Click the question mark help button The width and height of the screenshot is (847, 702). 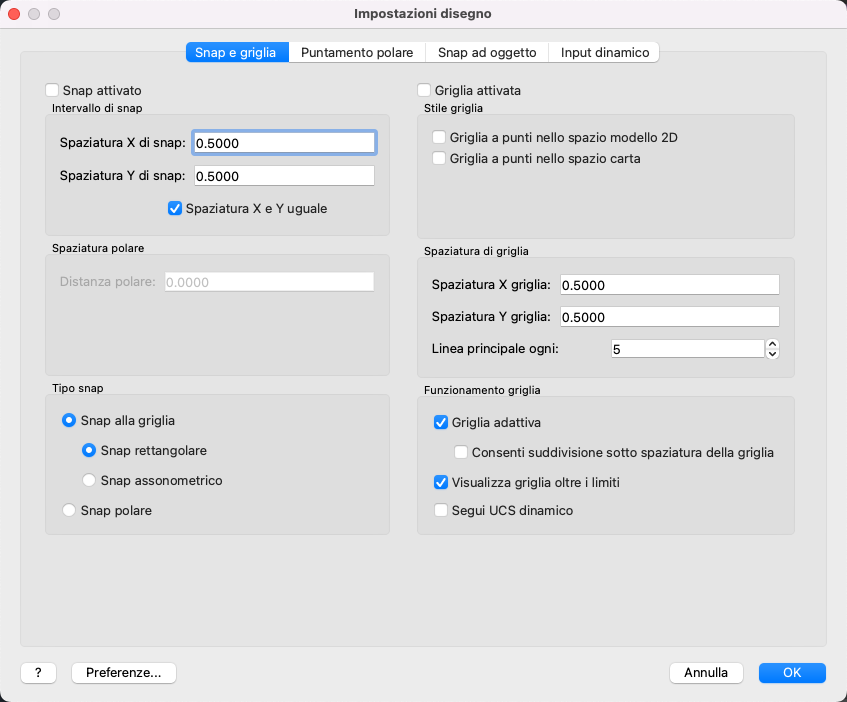pos(38,673)
